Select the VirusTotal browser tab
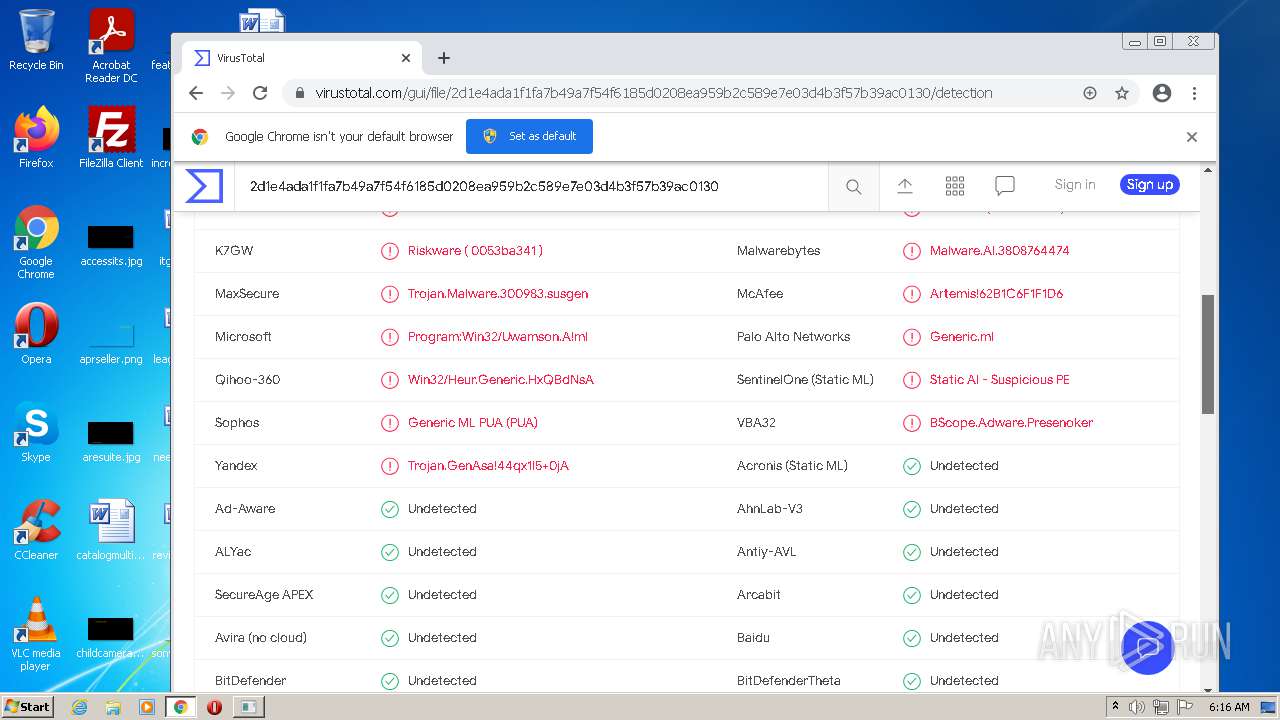 pos(303,58)
